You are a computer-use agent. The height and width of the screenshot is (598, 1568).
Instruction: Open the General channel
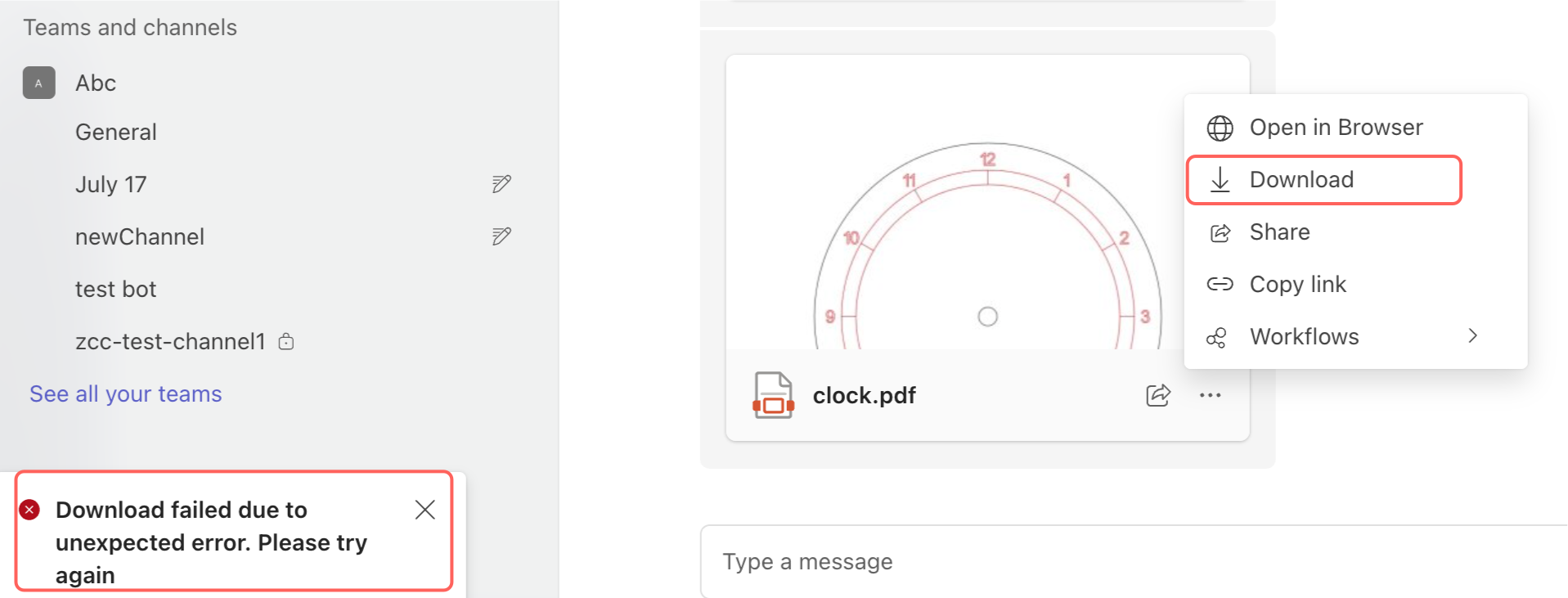tap(116, 132)
